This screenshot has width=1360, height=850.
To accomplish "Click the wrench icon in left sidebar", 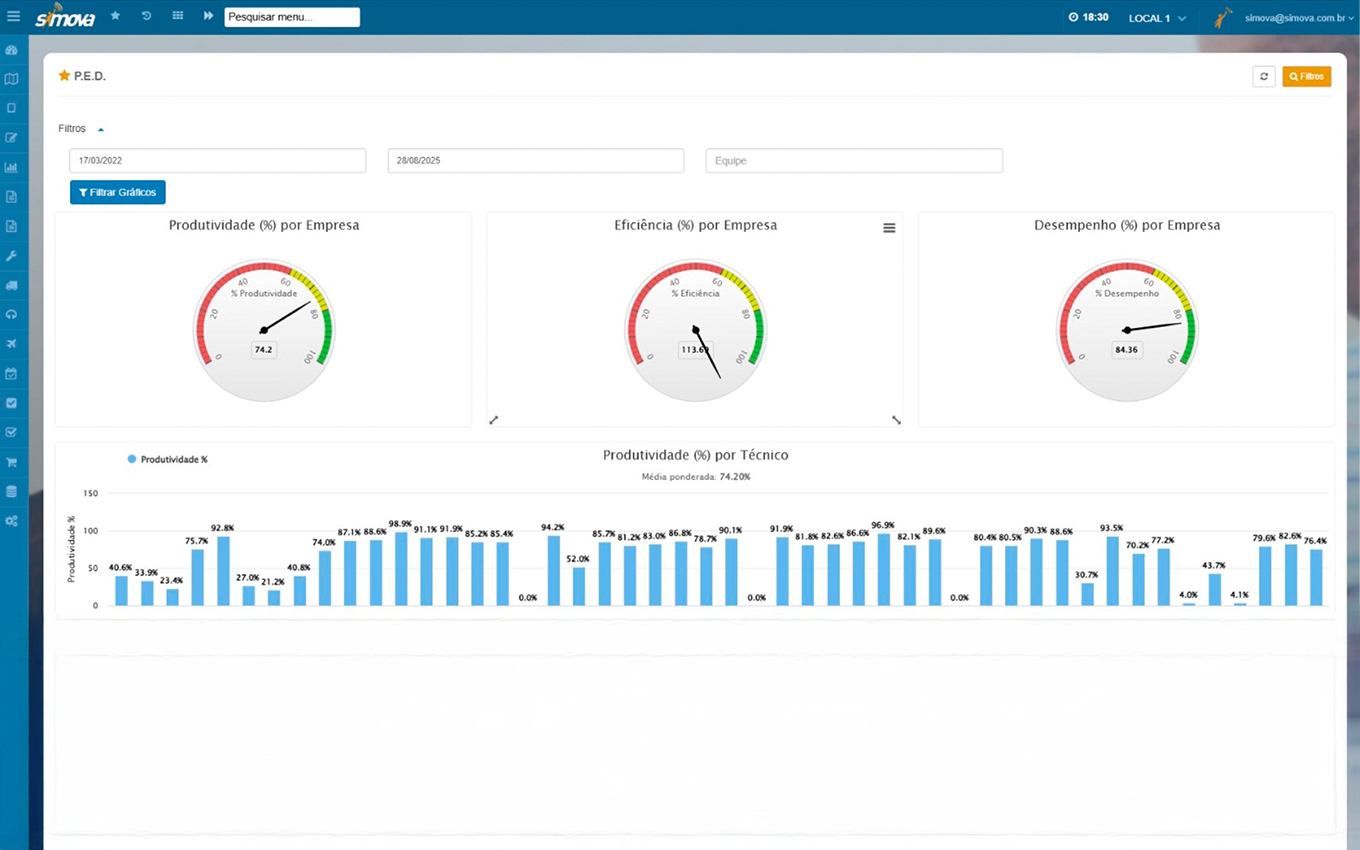I will pyautogui.click(x=12, y=256).
